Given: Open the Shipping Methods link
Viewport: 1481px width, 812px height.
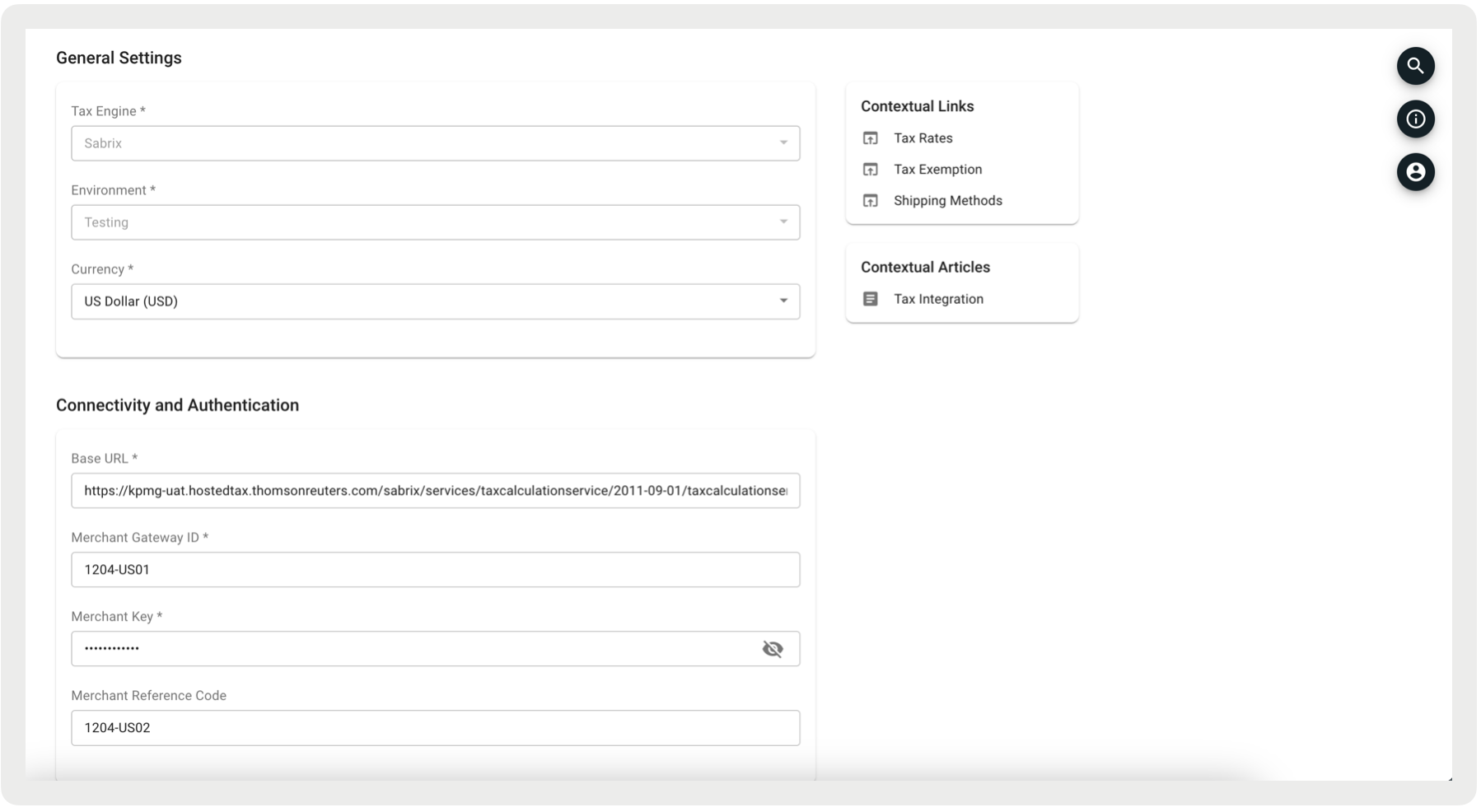Looking at the screenshot, I should 947,201.
